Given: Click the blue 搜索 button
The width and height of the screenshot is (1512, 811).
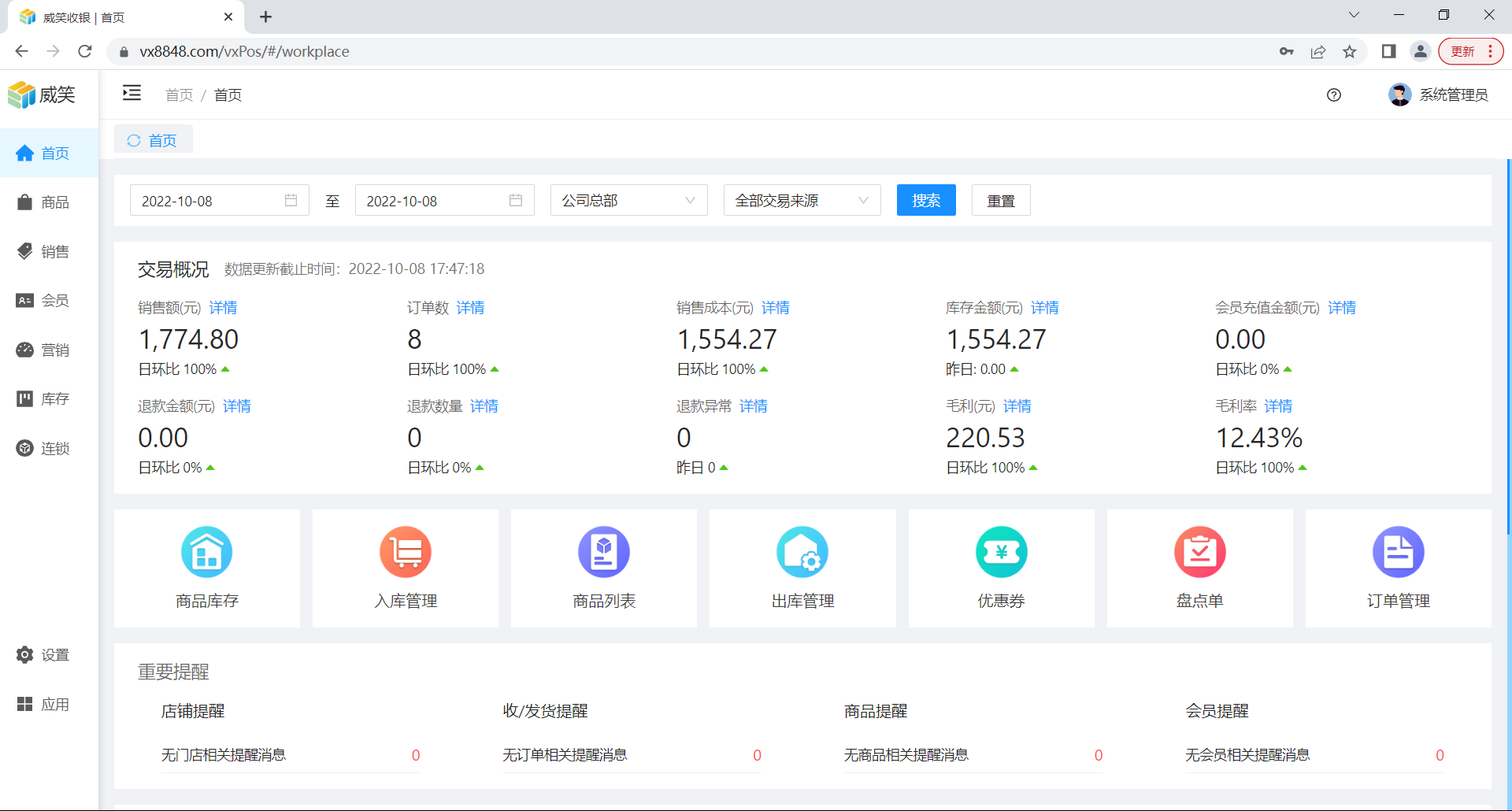Looking at the screenshot, I should point(926,201).
